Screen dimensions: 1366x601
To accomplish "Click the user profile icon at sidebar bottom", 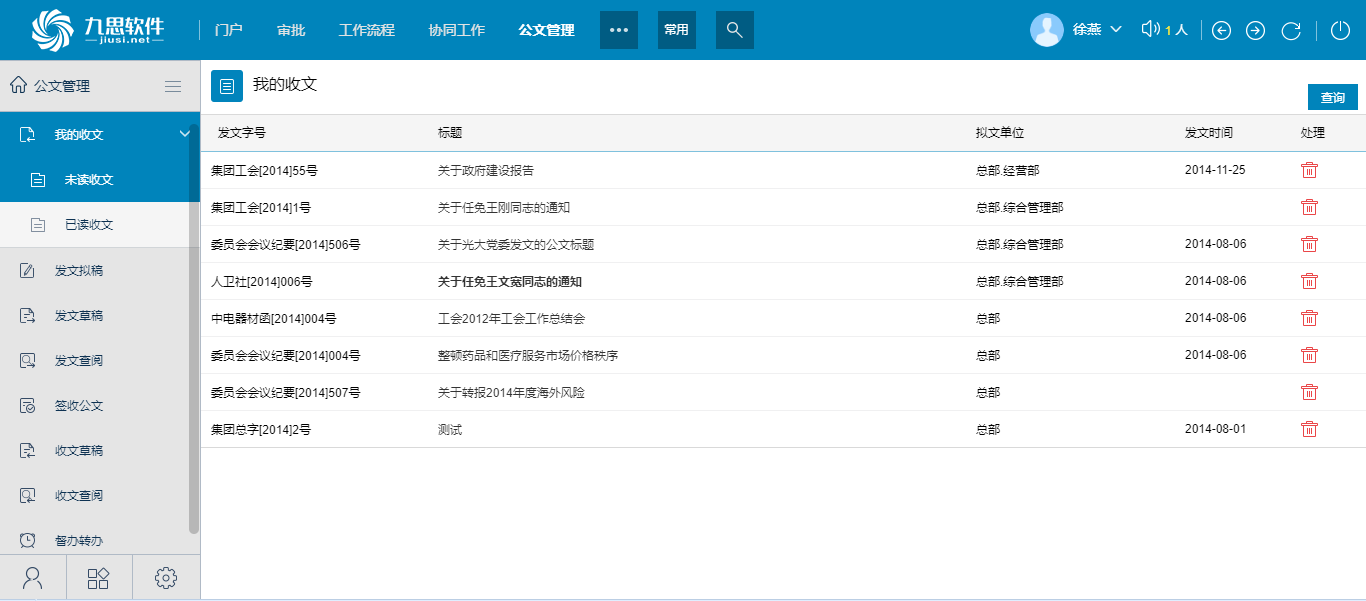I will tap(33, 577).
